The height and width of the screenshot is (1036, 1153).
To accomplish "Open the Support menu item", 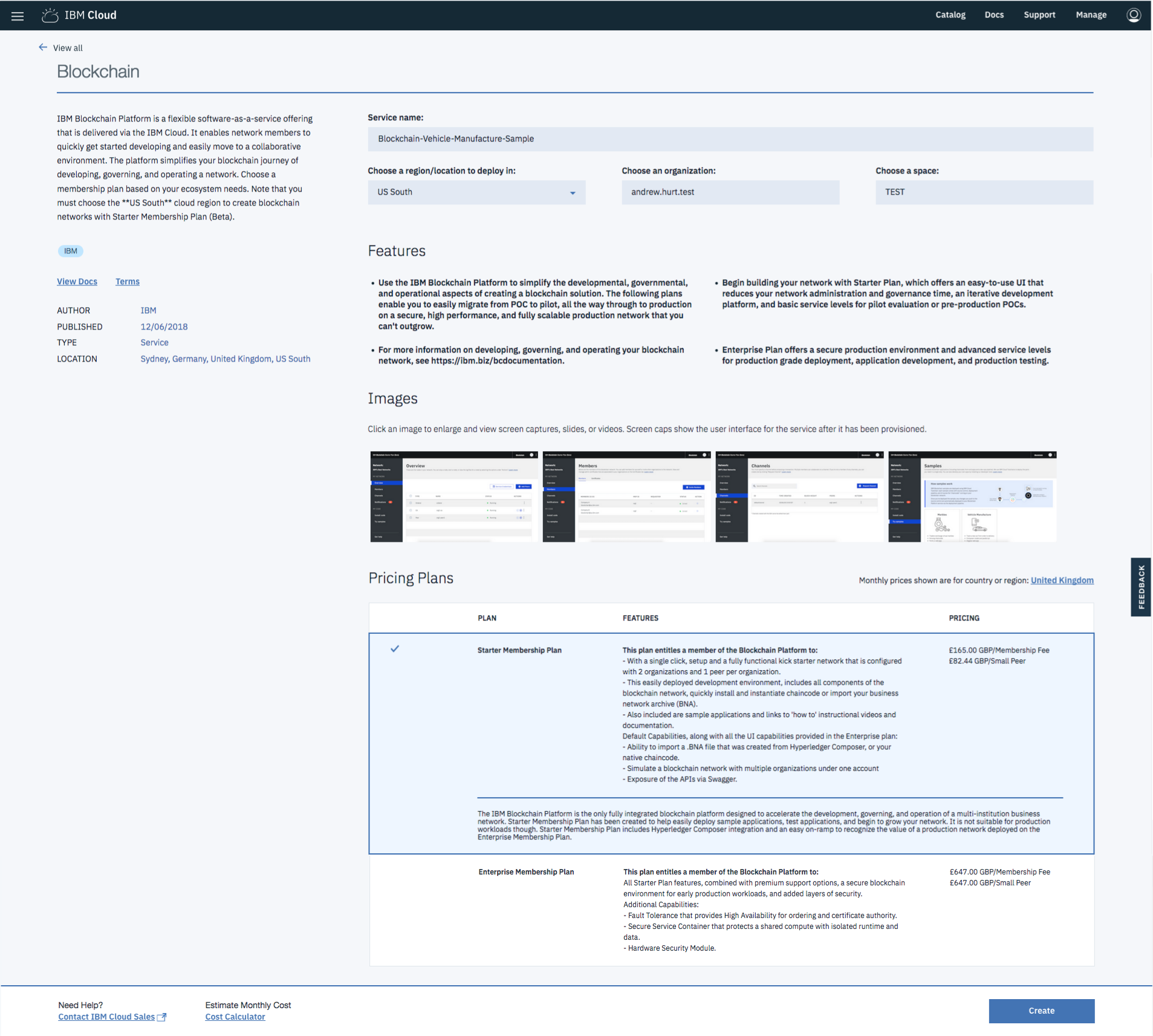I will point(1039,15).
